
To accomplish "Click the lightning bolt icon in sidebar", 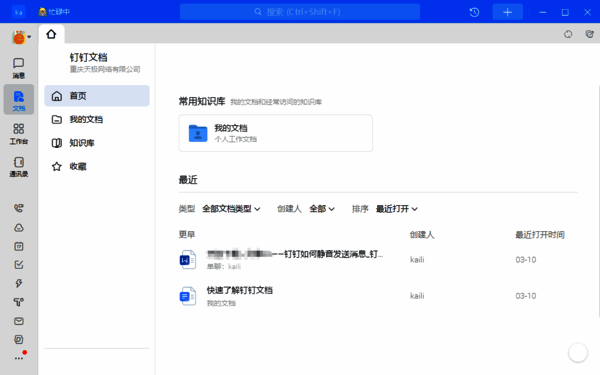I will 19,283.
